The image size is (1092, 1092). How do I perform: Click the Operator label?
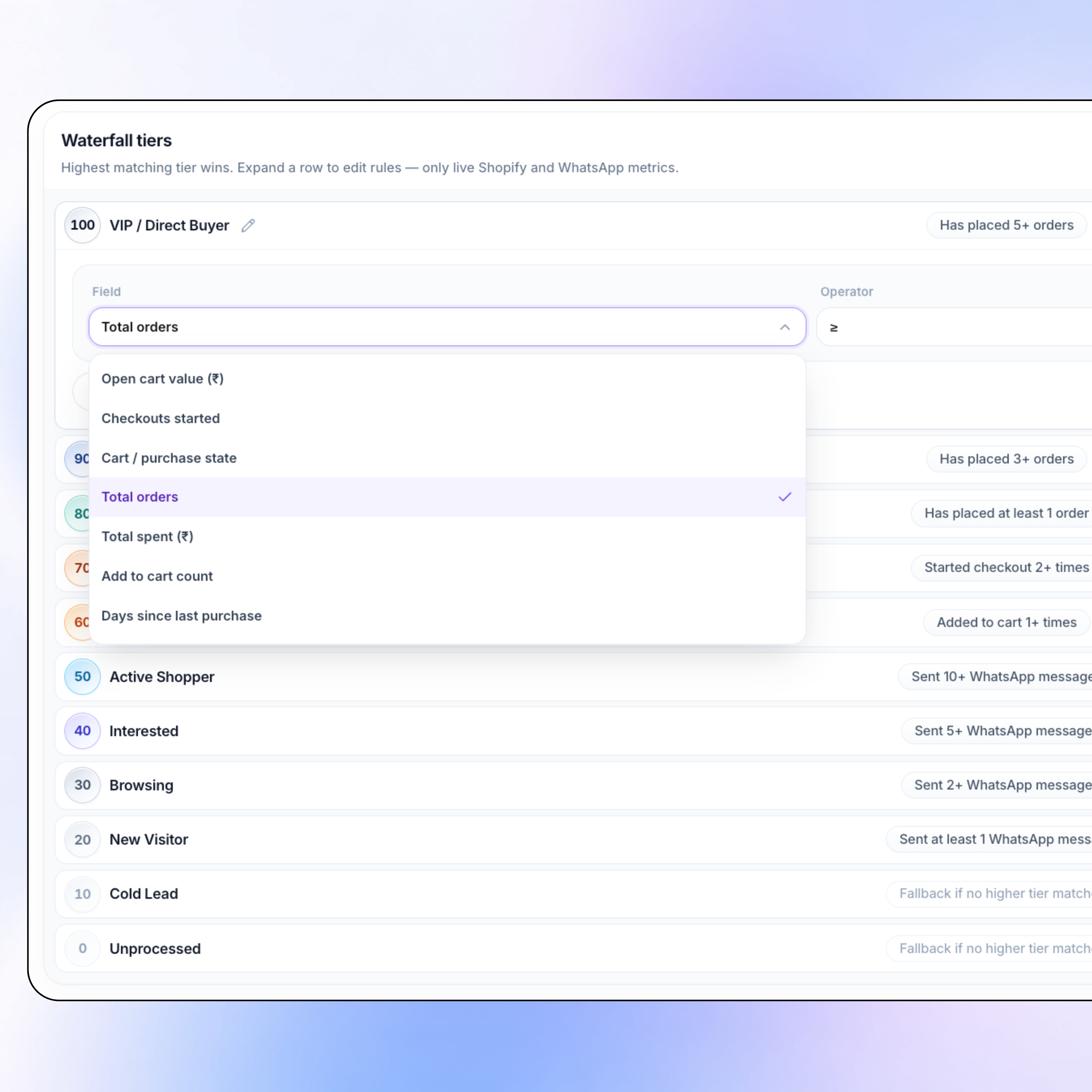(x=846, y=292)
